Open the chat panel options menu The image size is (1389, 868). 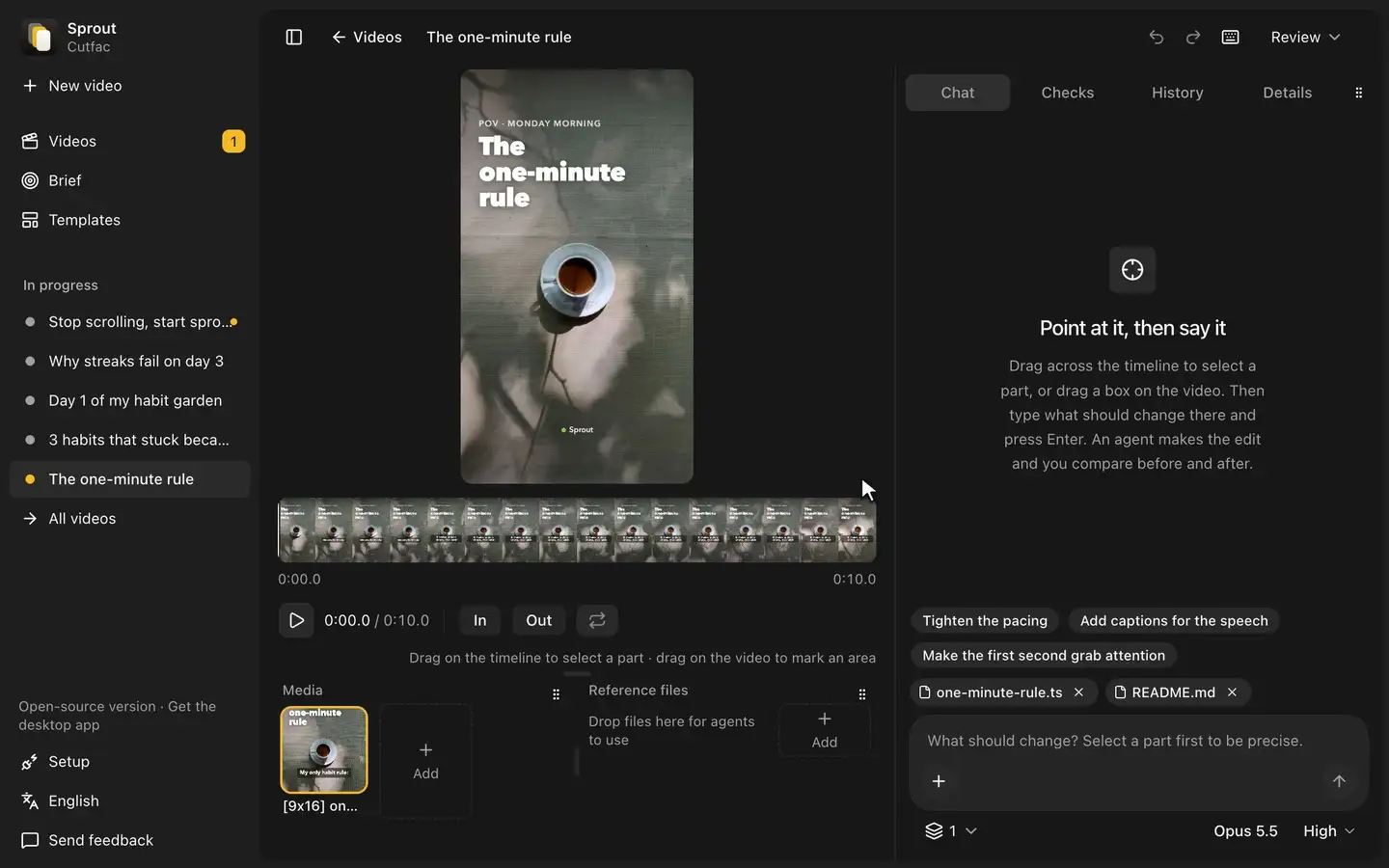tap(1359, 93)
